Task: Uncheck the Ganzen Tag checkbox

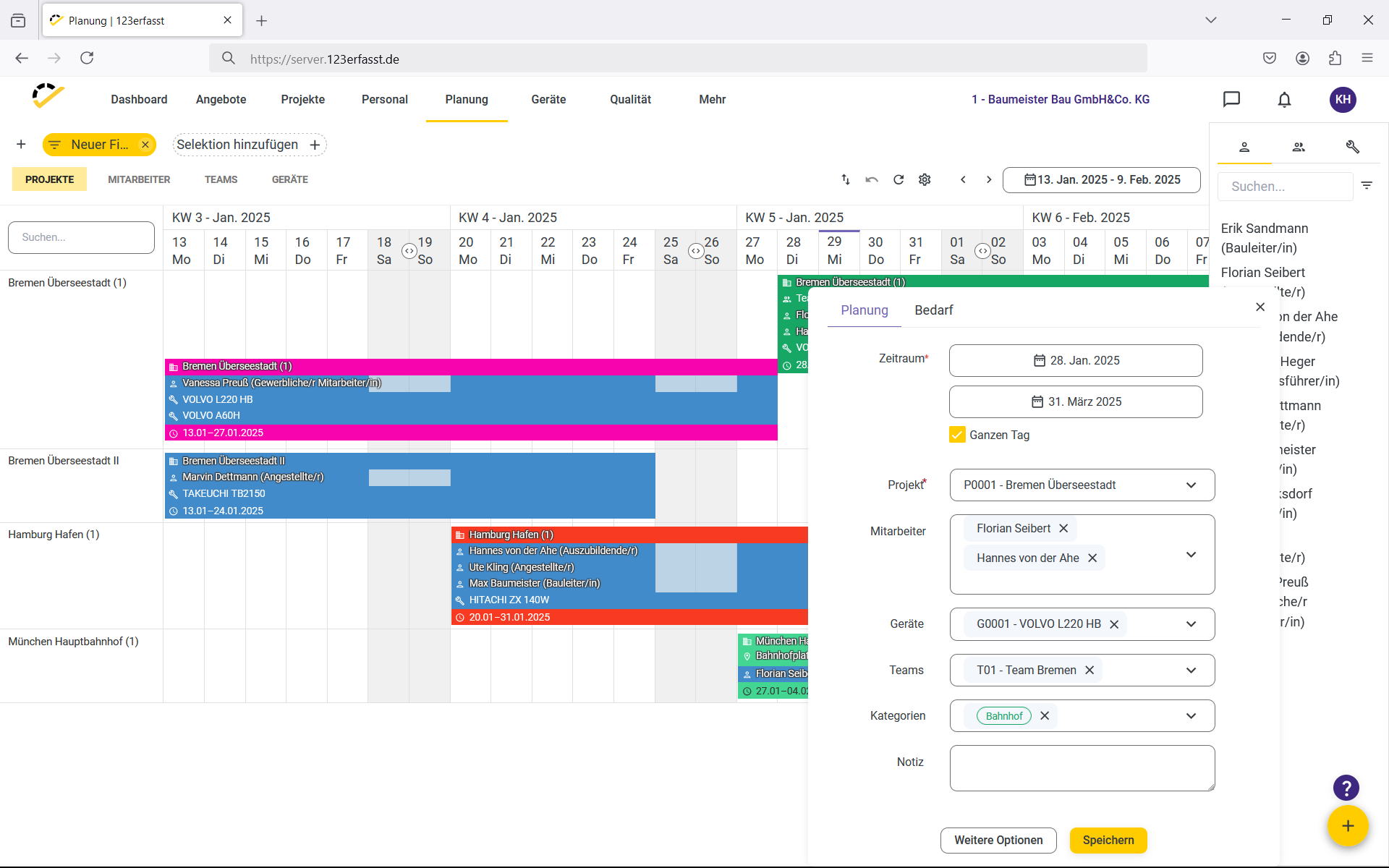Action: click(x=957, y=435)
